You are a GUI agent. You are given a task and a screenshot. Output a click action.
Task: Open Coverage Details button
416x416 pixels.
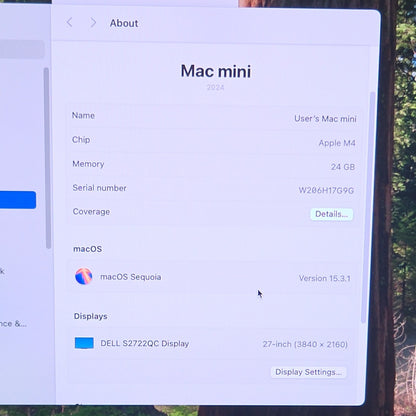pyautogui.click(x=332, y=214)
